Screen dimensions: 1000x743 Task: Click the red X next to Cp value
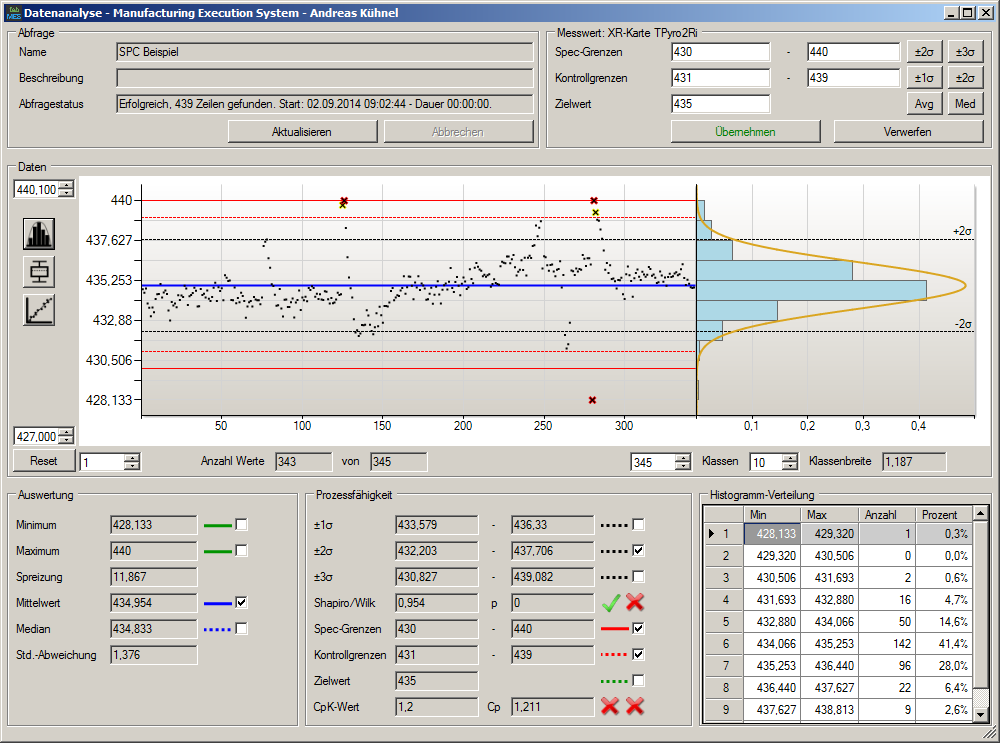(x=635, y=707)
